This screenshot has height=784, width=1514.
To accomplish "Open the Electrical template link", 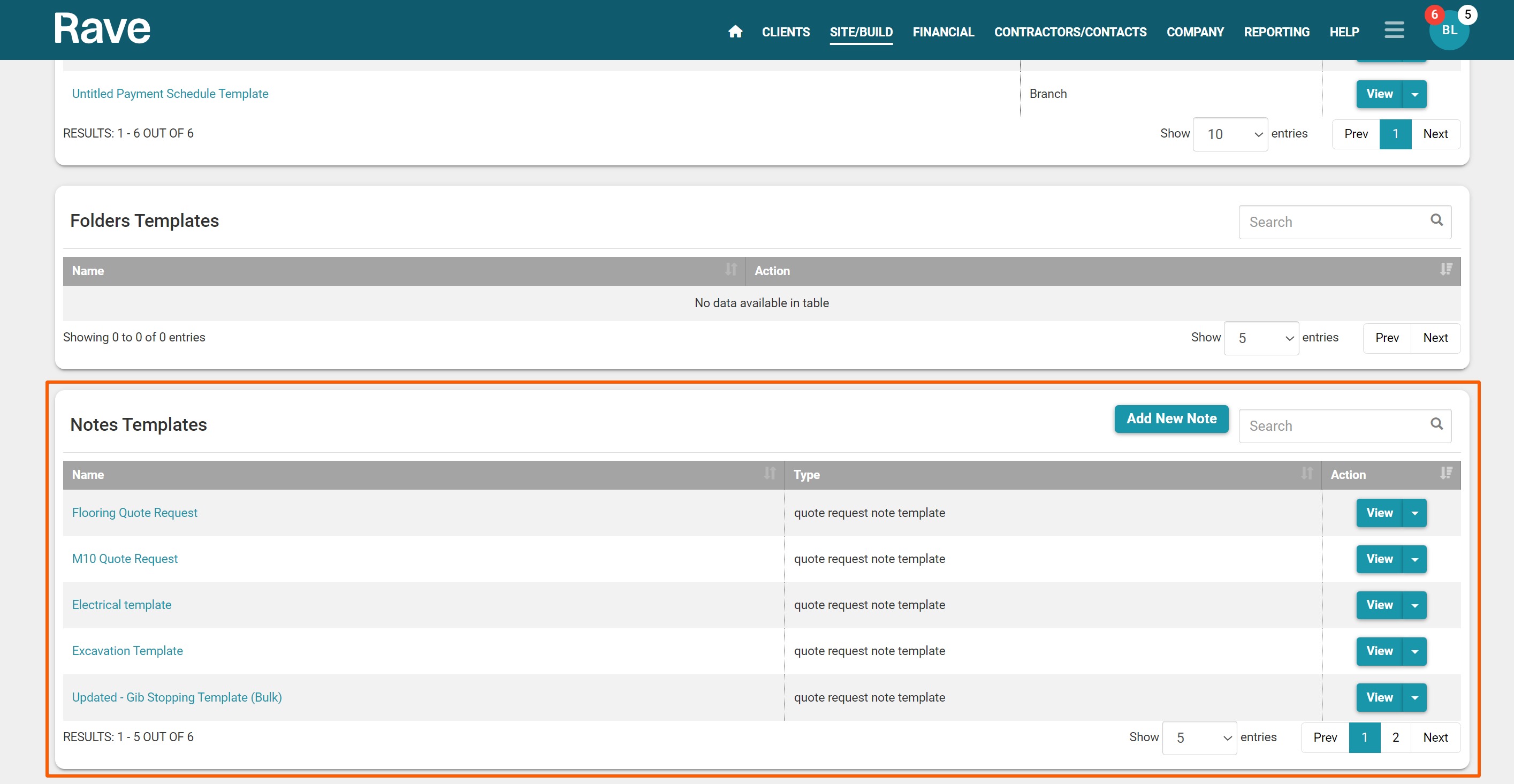I will click(121, 605).
